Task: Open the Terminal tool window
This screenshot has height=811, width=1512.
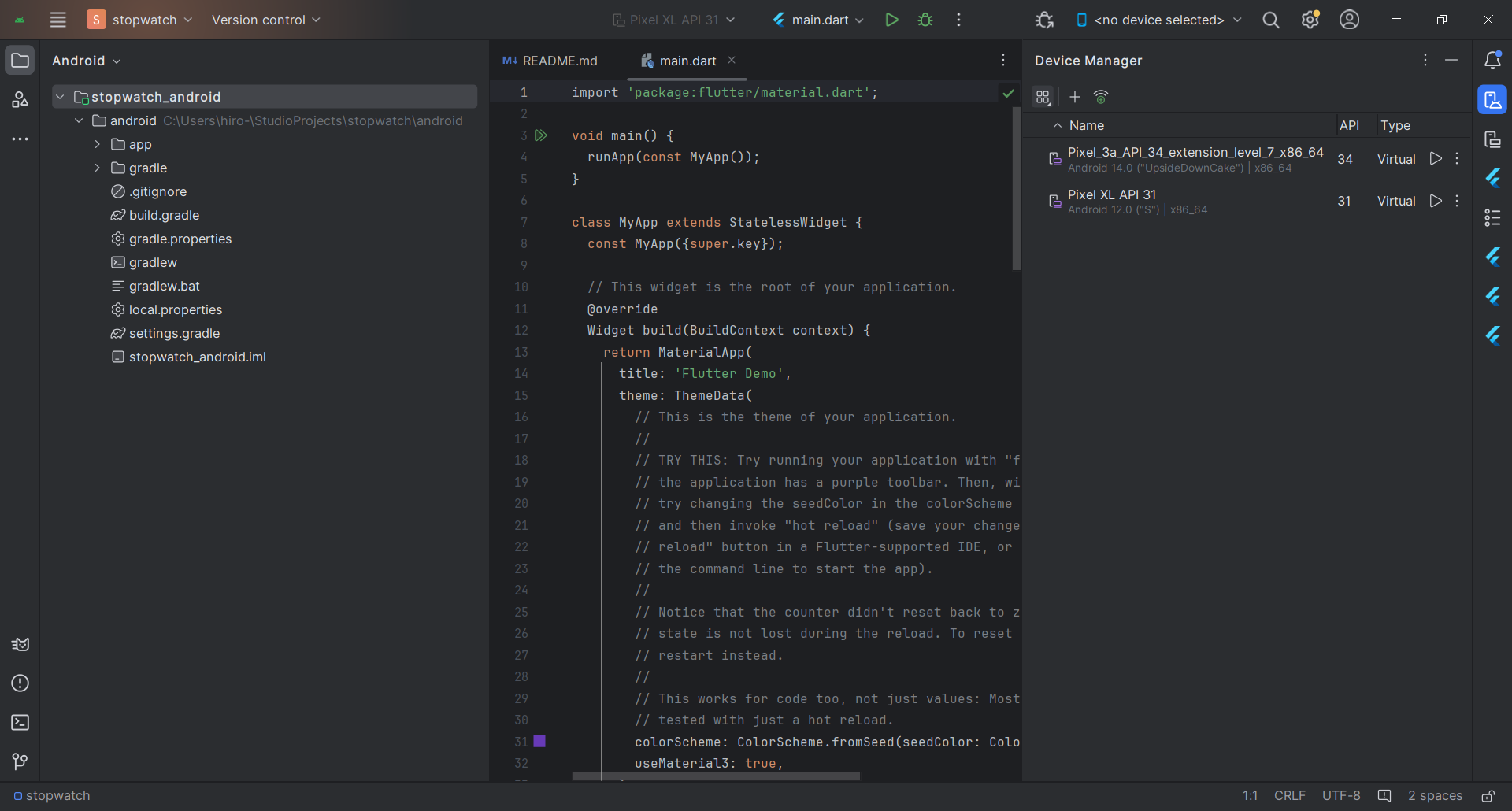Action: pyautogui.click(x=20, y=723)
